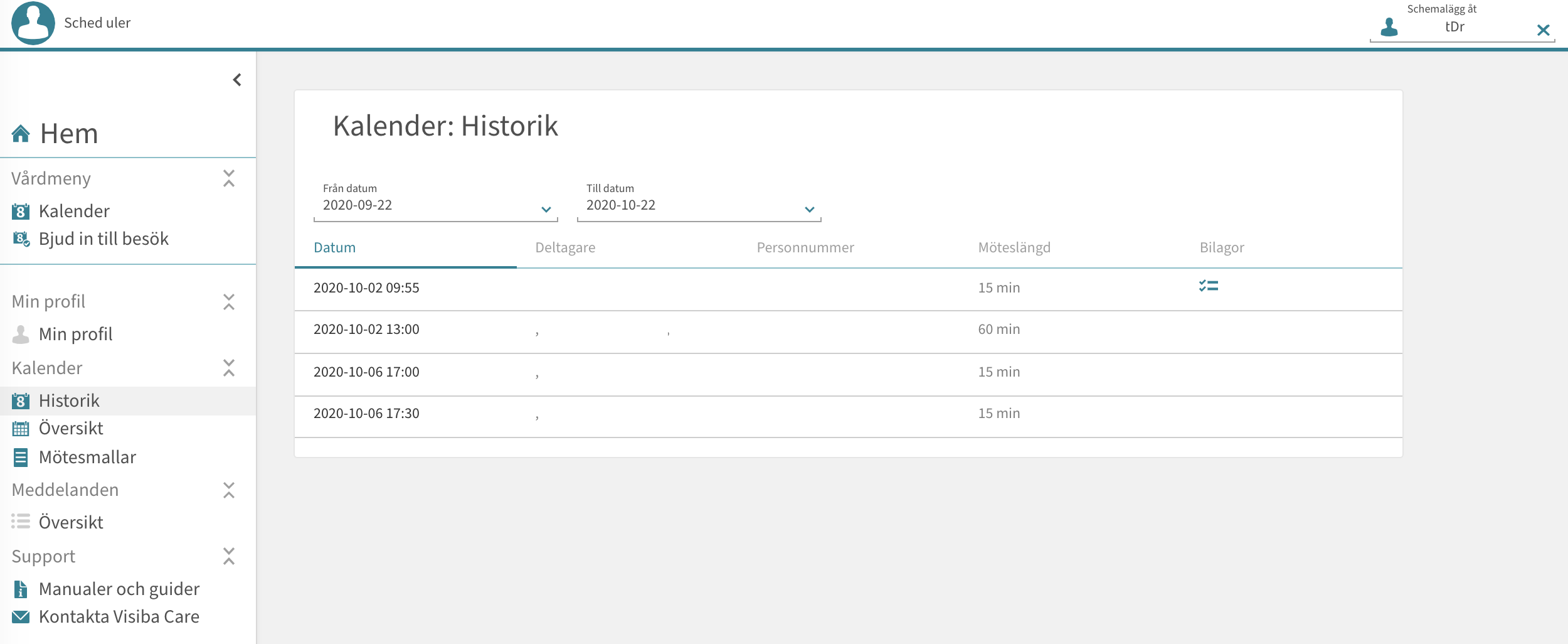This screenshot has width=1568, height=644.
Task: Click the Kalender Översikt grid icon
Action: click(x=21, y=429)
